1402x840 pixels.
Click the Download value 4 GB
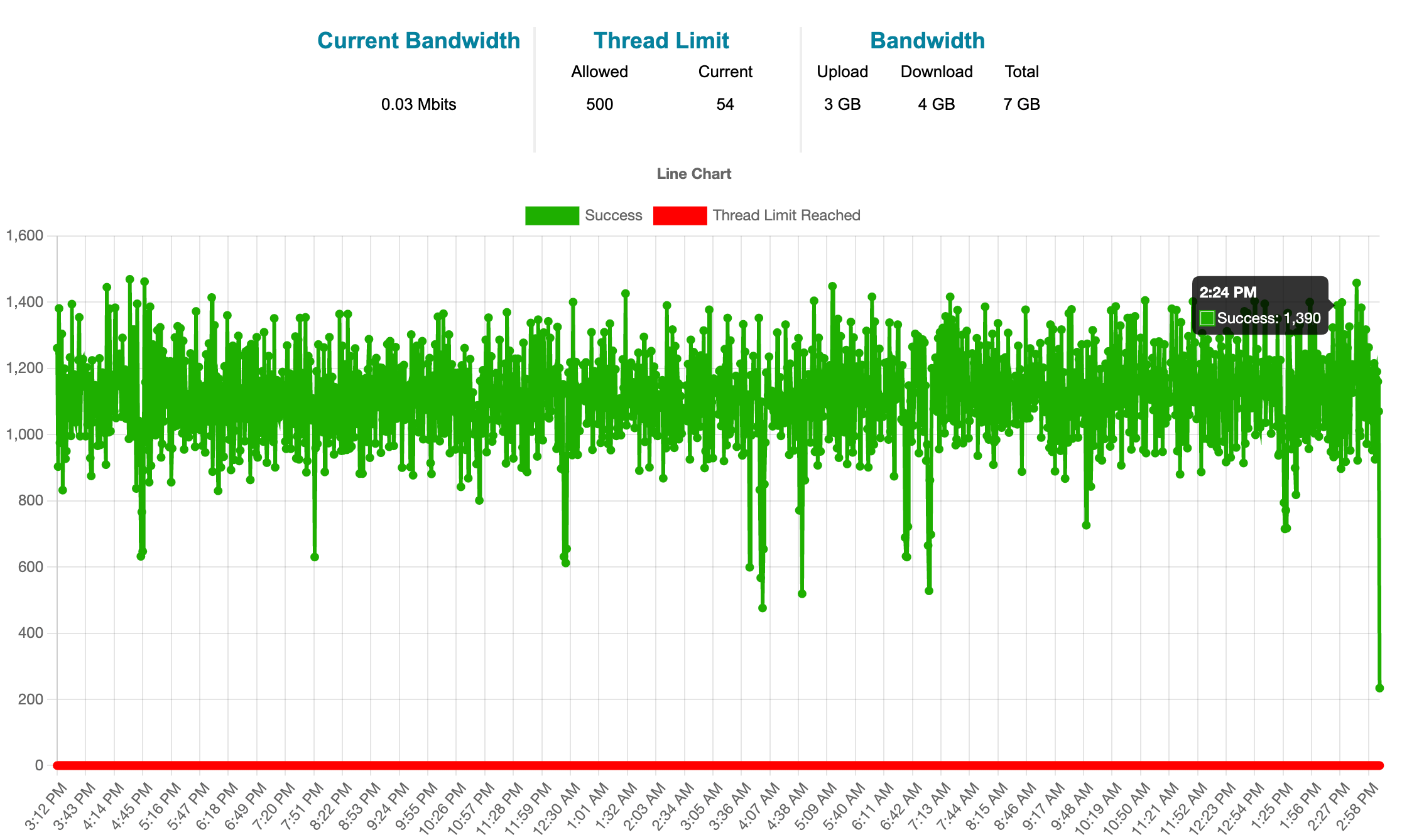tap(936, 104)
